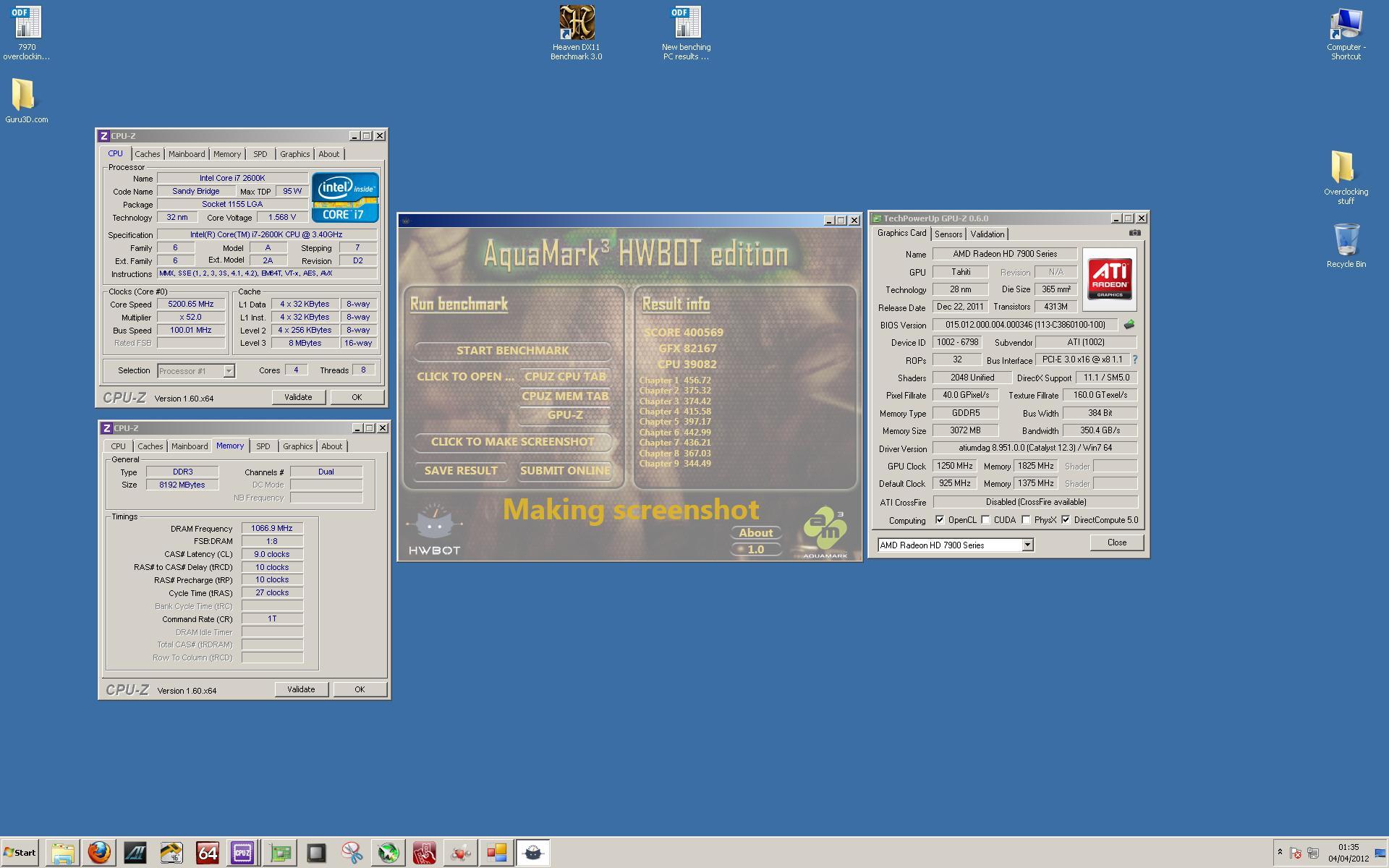This screenshot has width=1389, height=868.
Task: Select the Guru3D.com folder on desktop
Action: pos(27,101)
